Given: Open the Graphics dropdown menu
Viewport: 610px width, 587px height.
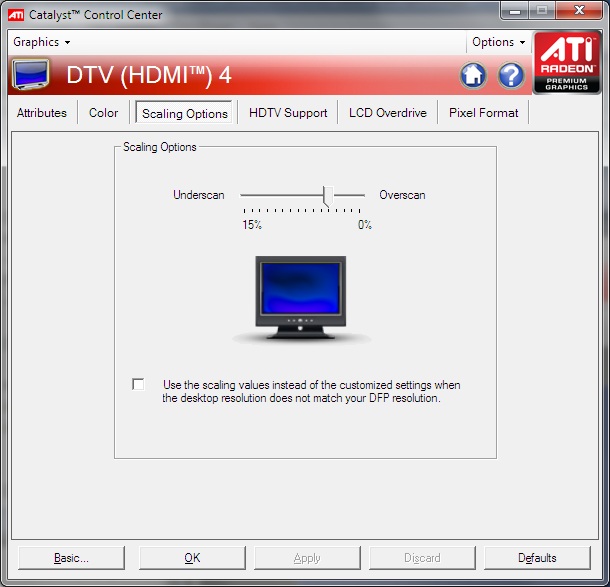Looking at the screenshot, I should 42,42.
